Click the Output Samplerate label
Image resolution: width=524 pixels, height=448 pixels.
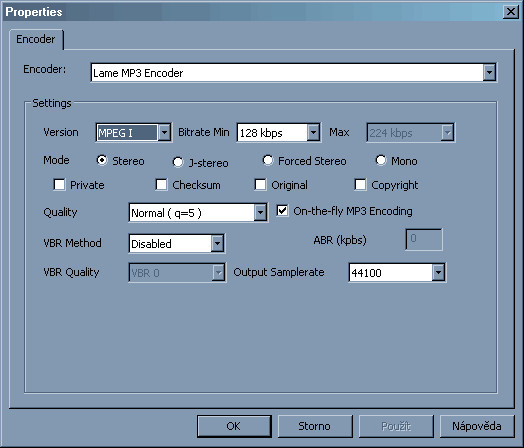pyautogui.click(x=279, y=272)
